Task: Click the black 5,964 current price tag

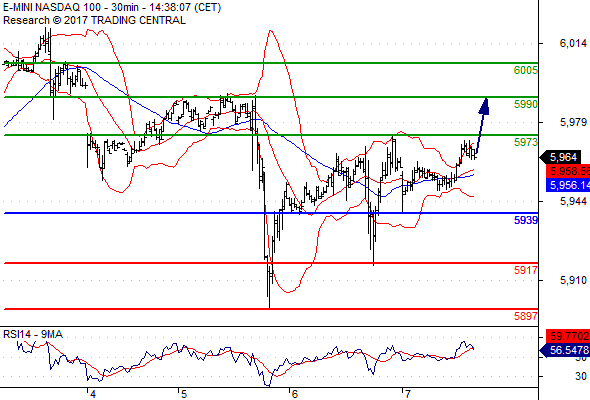Action: [561, 157]
